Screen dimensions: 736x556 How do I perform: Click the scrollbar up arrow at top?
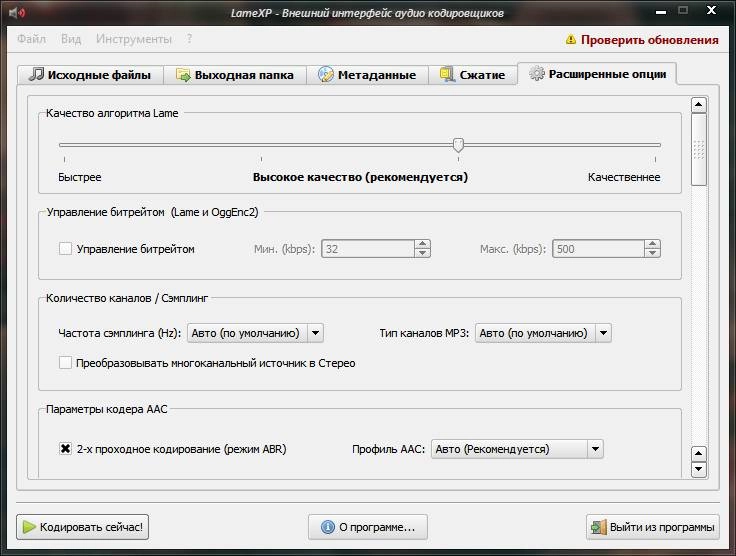coord(699,105)
